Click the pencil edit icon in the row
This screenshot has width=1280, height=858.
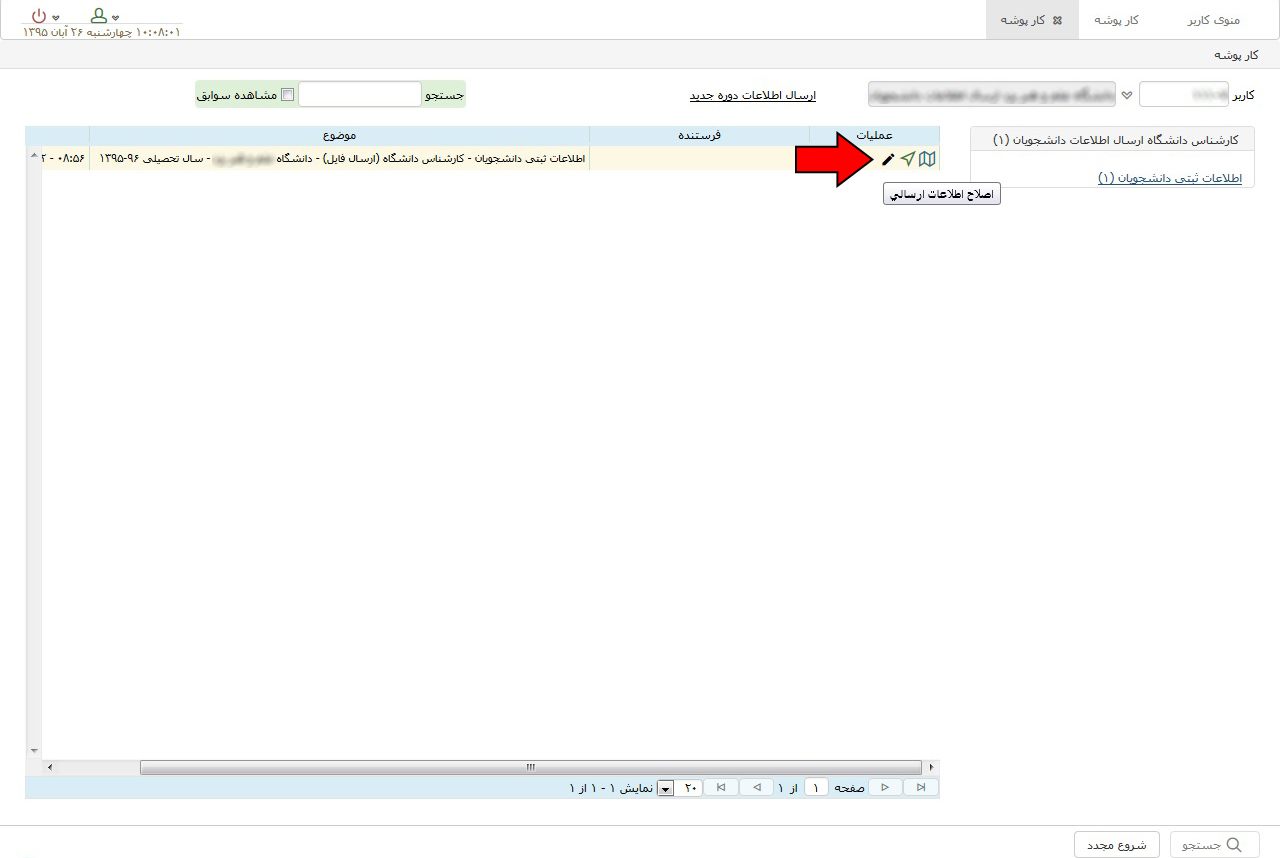click(888, 159)
